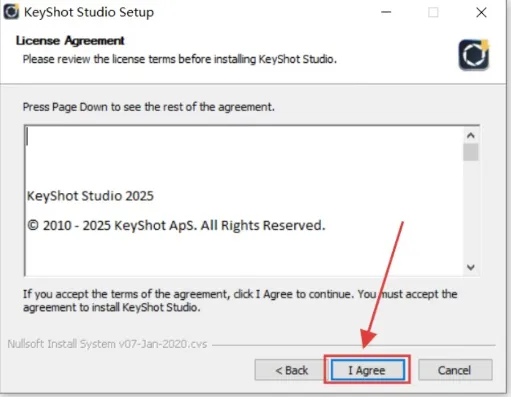Click the greyed-out maximize button
This screenshot has height=397, width=511.
[x=433, y=12]
